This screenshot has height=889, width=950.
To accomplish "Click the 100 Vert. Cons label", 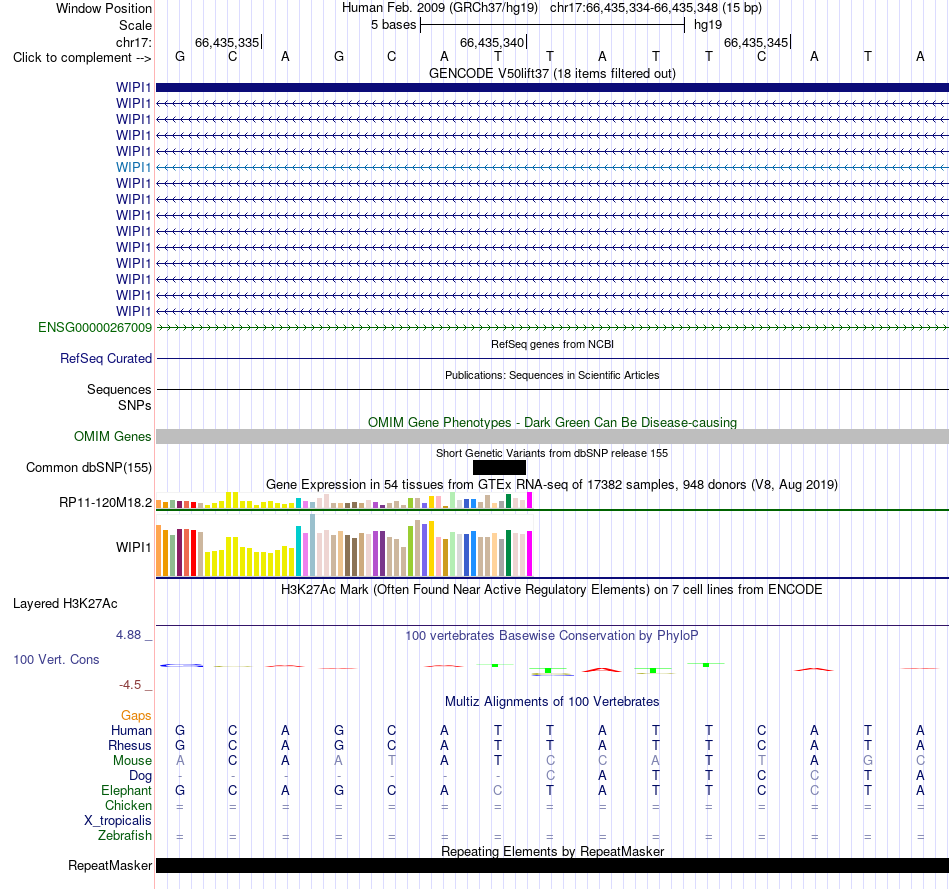I will click(x=56, y=659).
